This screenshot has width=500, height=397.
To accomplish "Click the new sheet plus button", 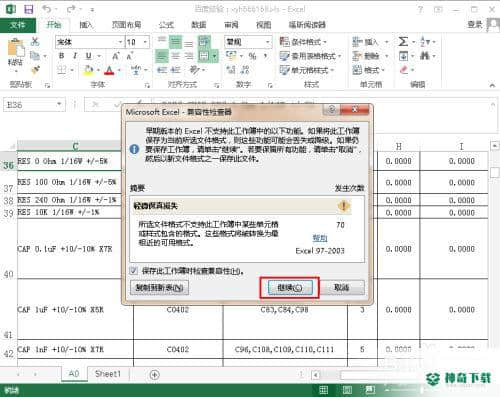I will (x=154, y=375).
